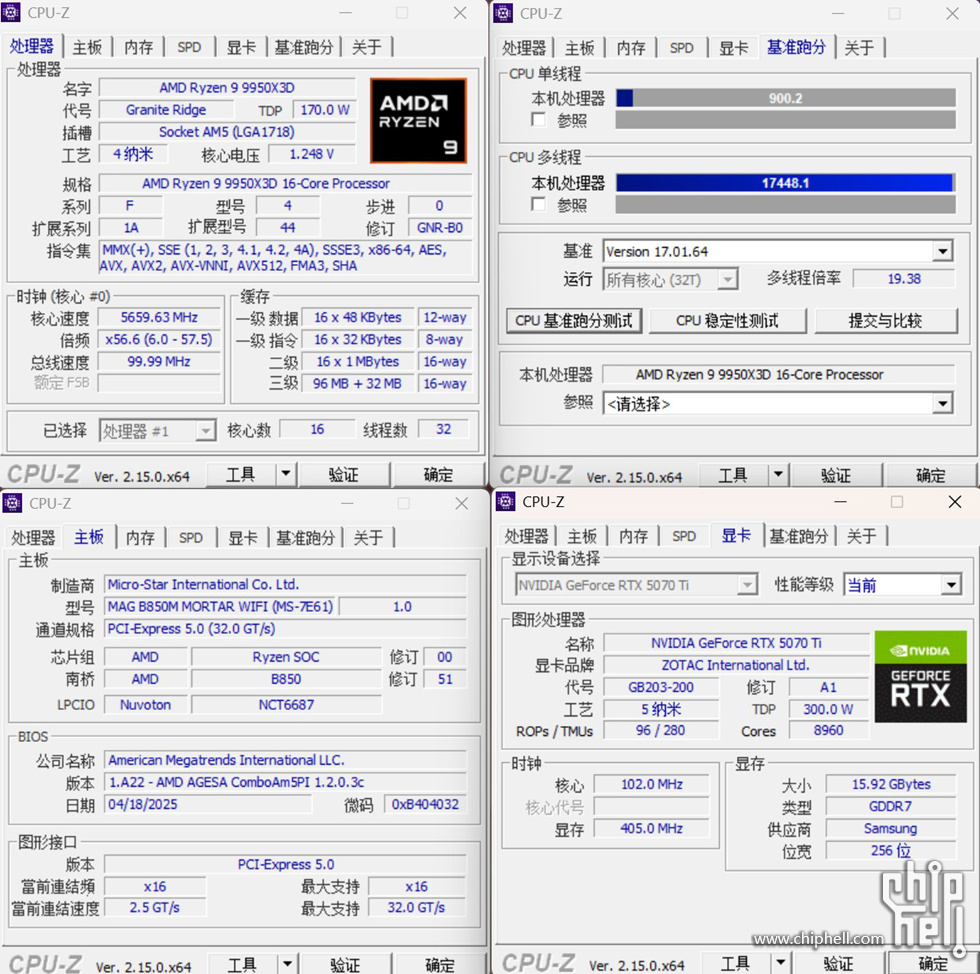Click 确定 in the graphics window
Image resolution: width=980 pixels, height=974 pixels.
(932, 963)
